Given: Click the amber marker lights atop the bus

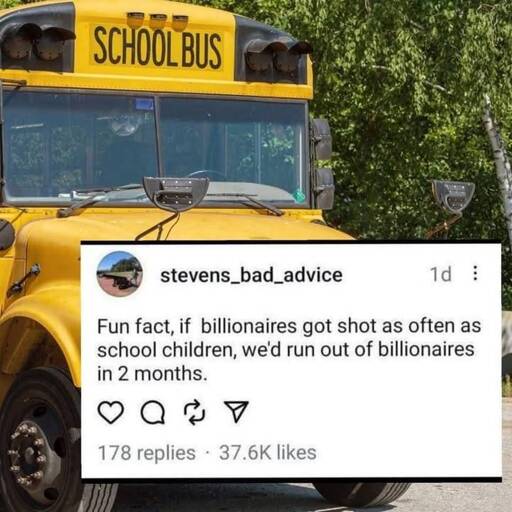Looking at the screenshot, I should (158, 20).
